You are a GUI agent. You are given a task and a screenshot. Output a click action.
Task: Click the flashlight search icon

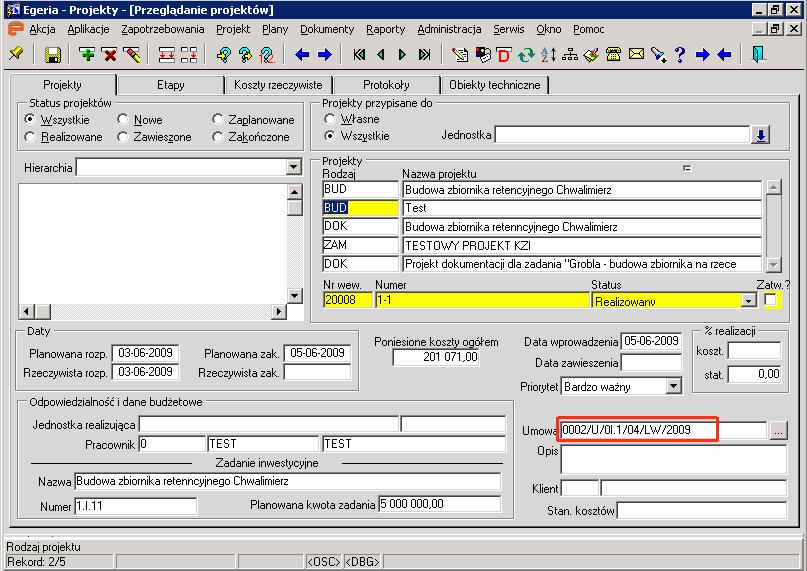click(658, 55)
